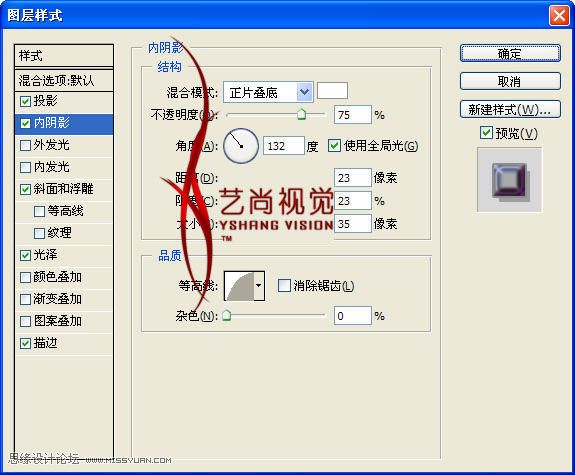The image size is (575, 475).
Task: Click the 杂色 noise slider handle
Action: tap(227, 315)
